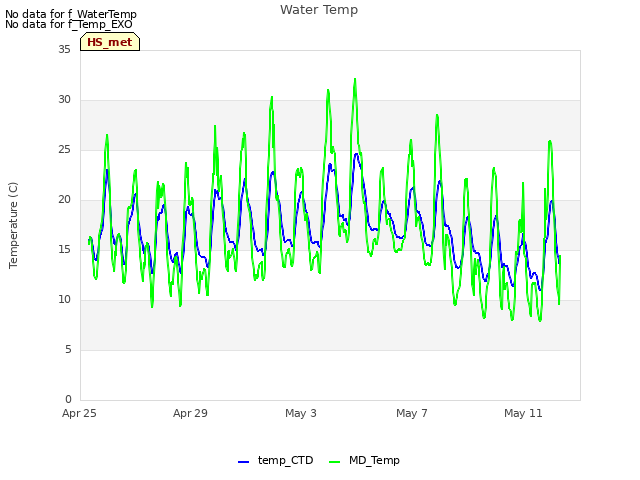This screenshot has height=480, width=640.
Task: Click the Temperature (C) axis label
Action: tap(13, 225)
